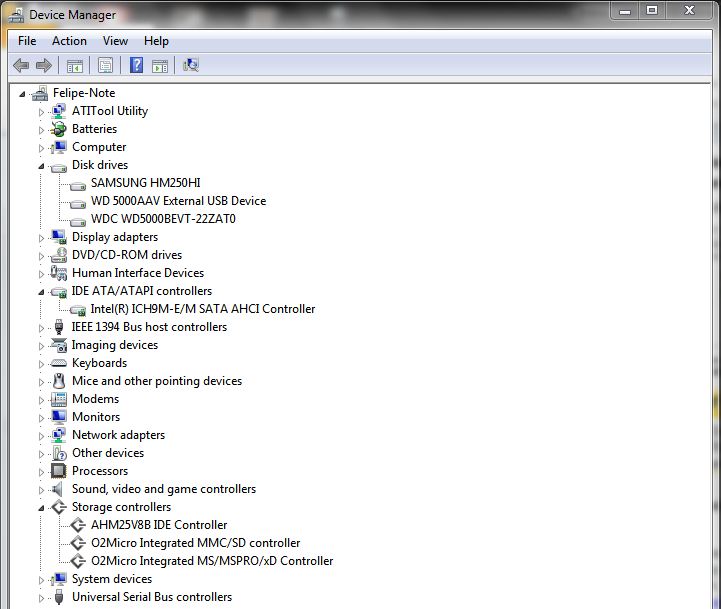The image size is (721, 609).
Task: Open the Help menu
Action: pos(156,41)
